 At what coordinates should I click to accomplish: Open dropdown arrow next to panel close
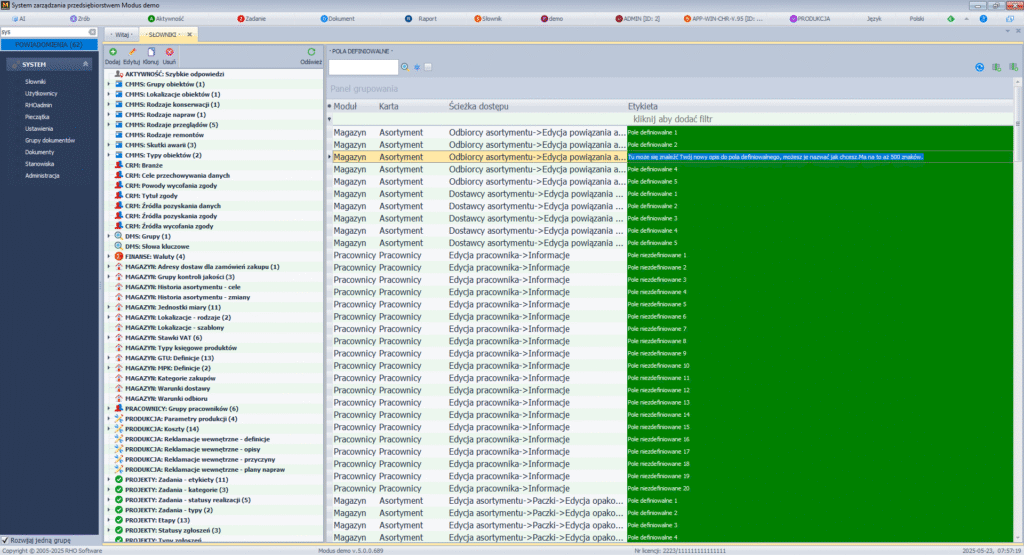pyautogui.click(x=1008, y=31)
